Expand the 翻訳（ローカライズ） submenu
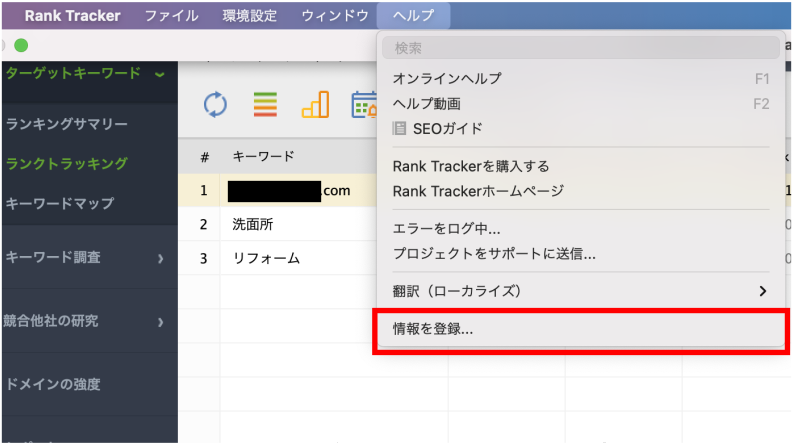This screenshot has width=795, height=443. click(581, 291)
